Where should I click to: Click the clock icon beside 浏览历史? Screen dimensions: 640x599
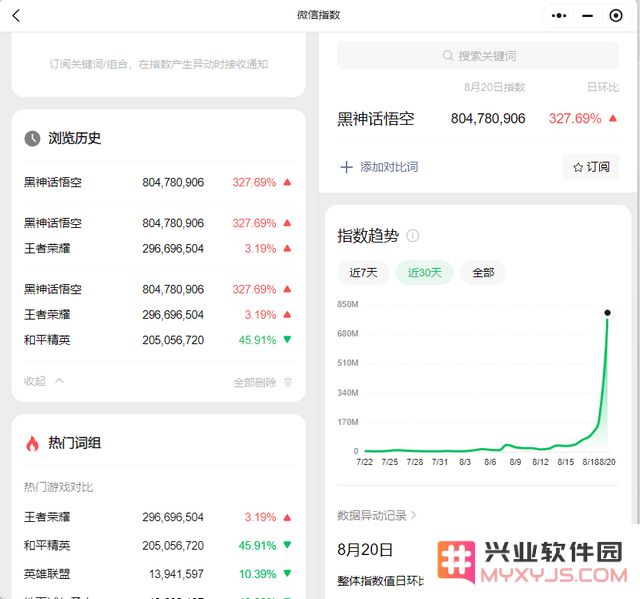click(x=32, y=138)
